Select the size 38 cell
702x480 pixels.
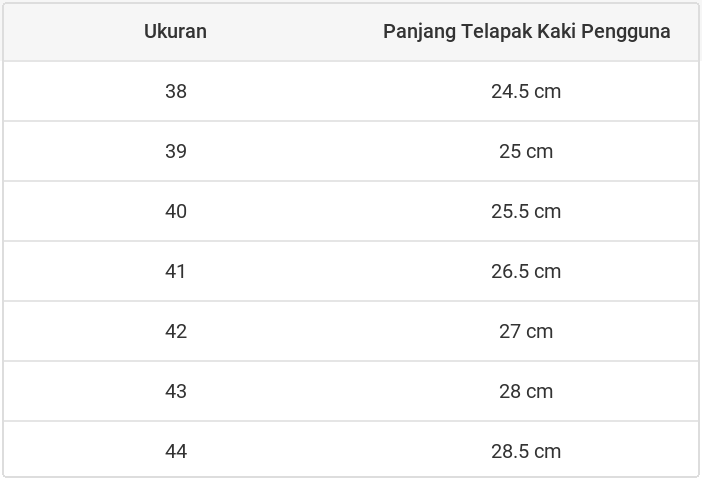point(176,91)
